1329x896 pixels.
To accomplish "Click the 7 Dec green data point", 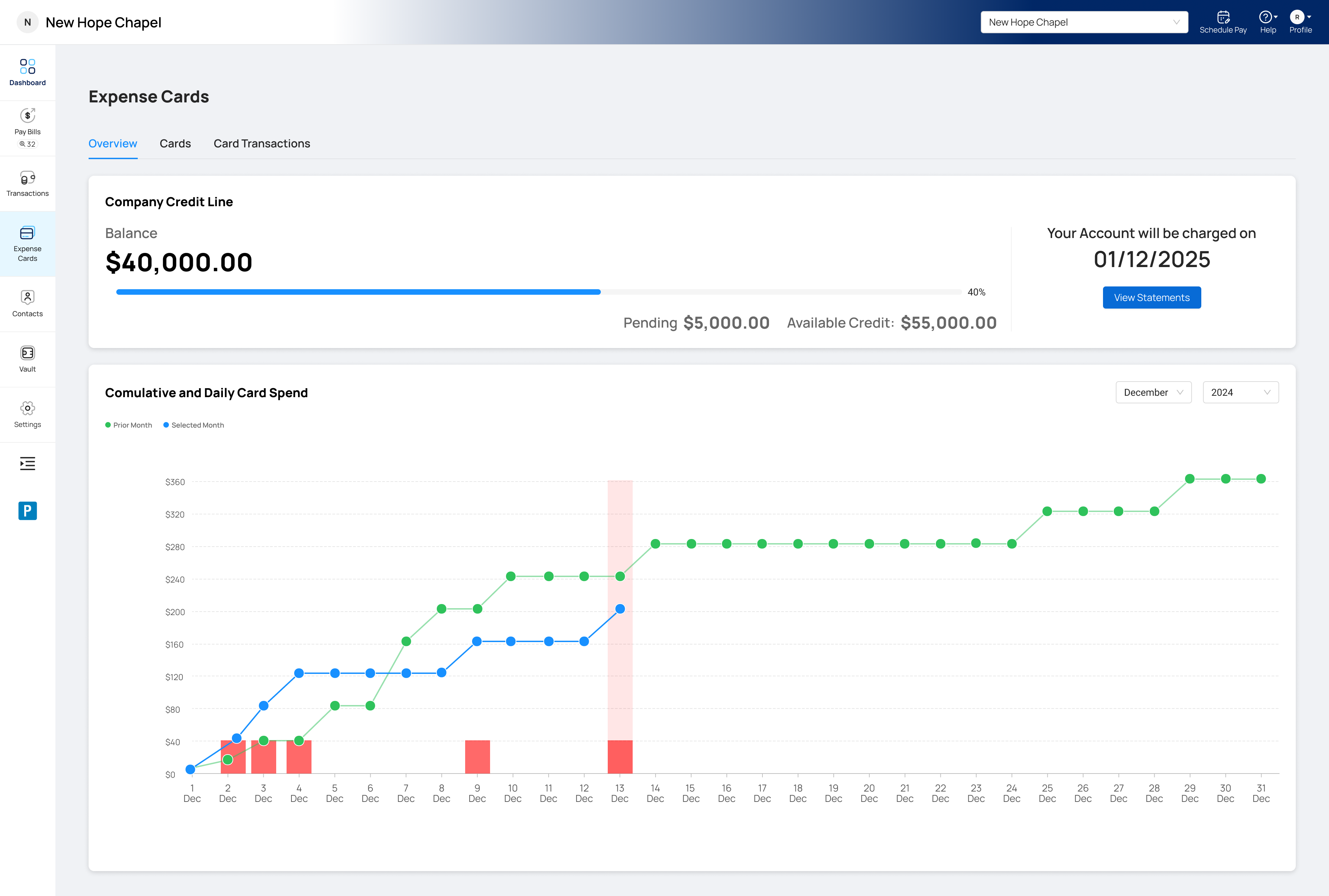I will pos(406,641).
